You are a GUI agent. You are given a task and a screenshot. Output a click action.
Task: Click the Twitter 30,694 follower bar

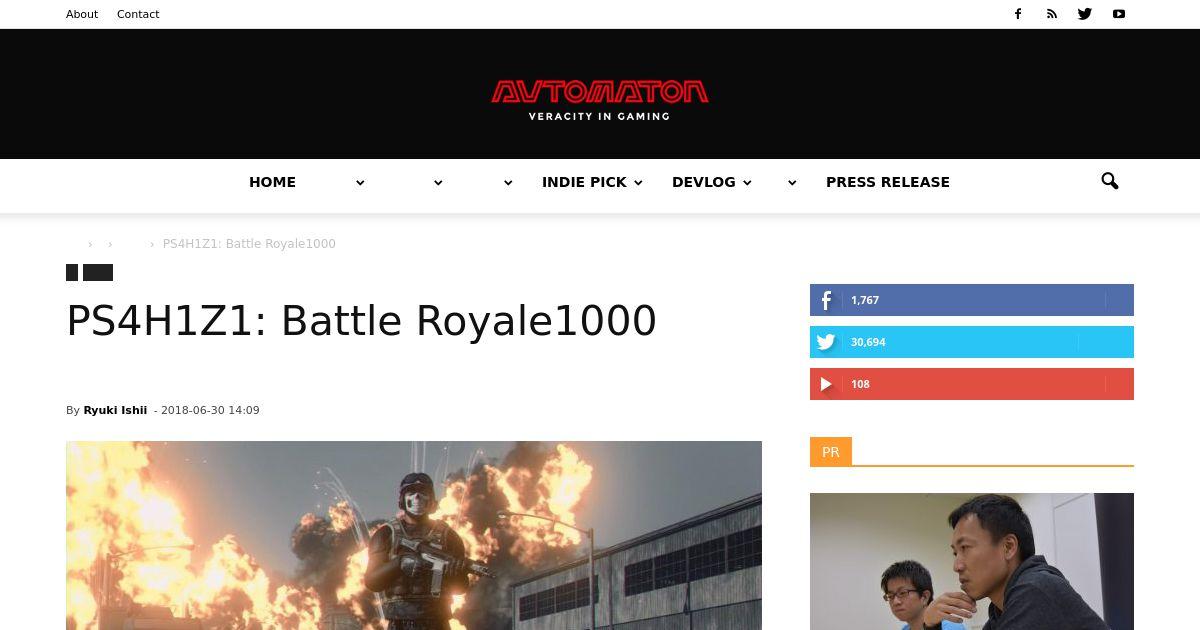[972, 342]
